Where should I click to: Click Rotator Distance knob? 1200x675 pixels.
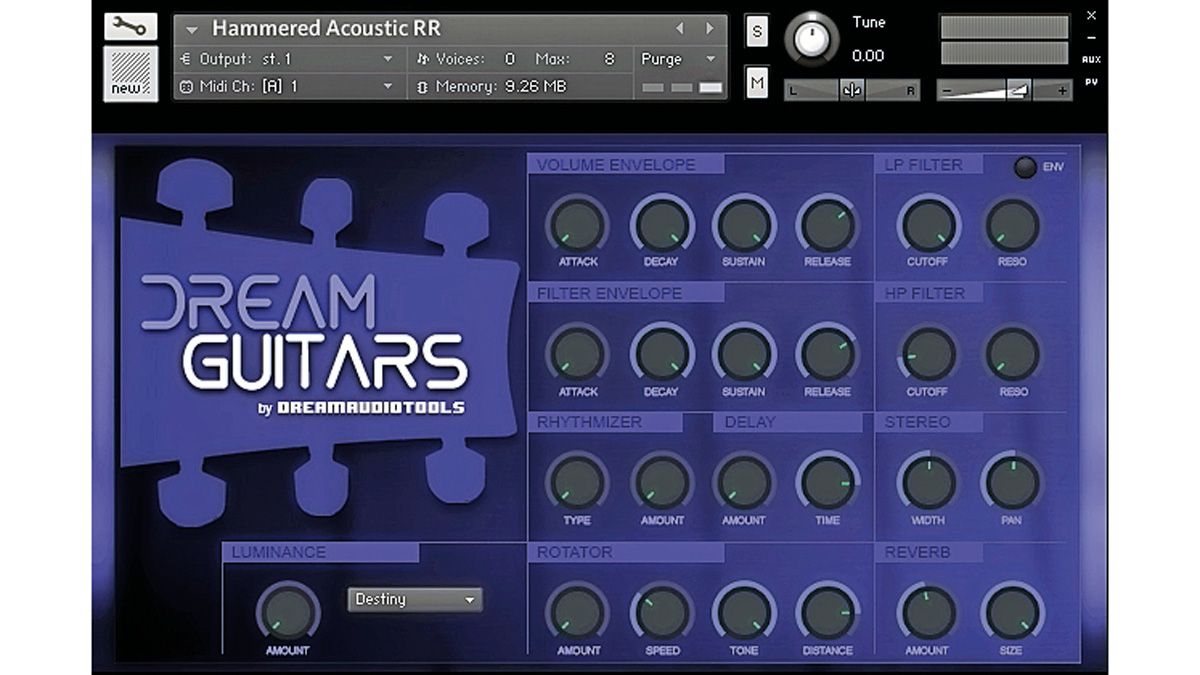828,611
